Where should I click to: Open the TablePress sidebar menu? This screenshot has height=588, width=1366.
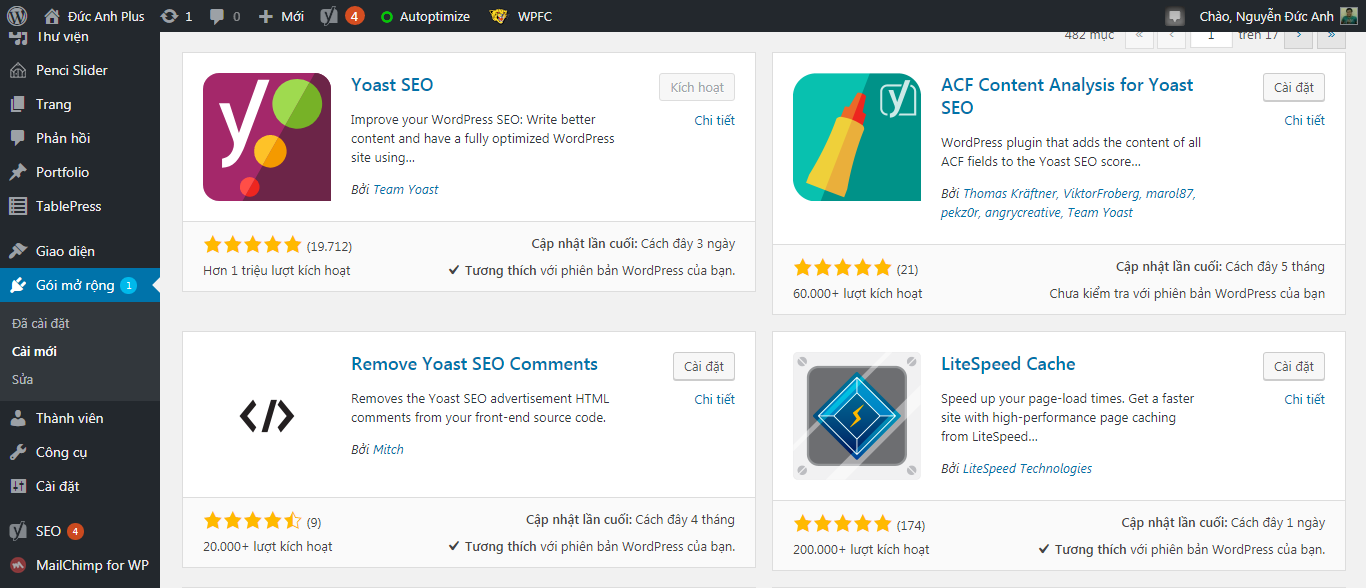coord(68,206)
